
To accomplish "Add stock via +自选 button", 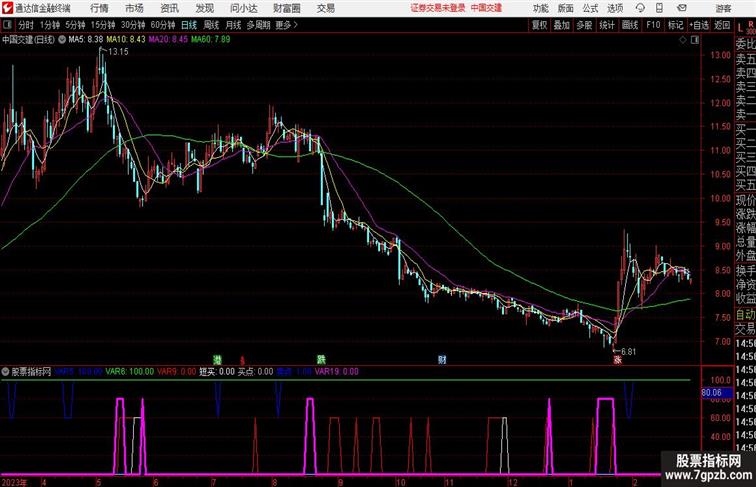I will pos(699,25).
